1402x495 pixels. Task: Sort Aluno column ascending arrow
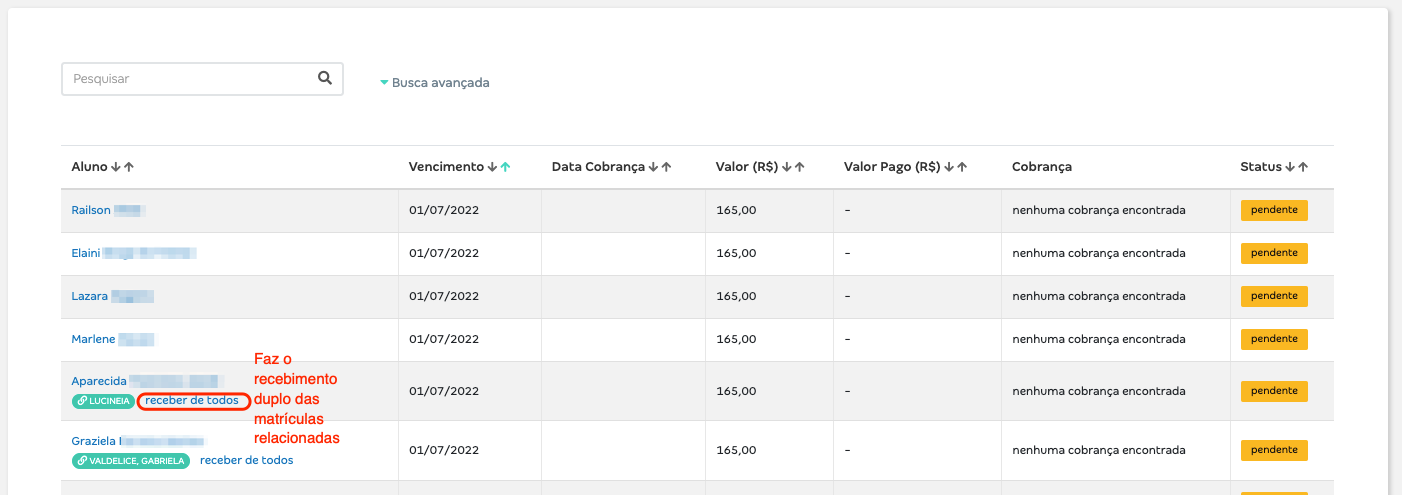(x=129, y=167)
